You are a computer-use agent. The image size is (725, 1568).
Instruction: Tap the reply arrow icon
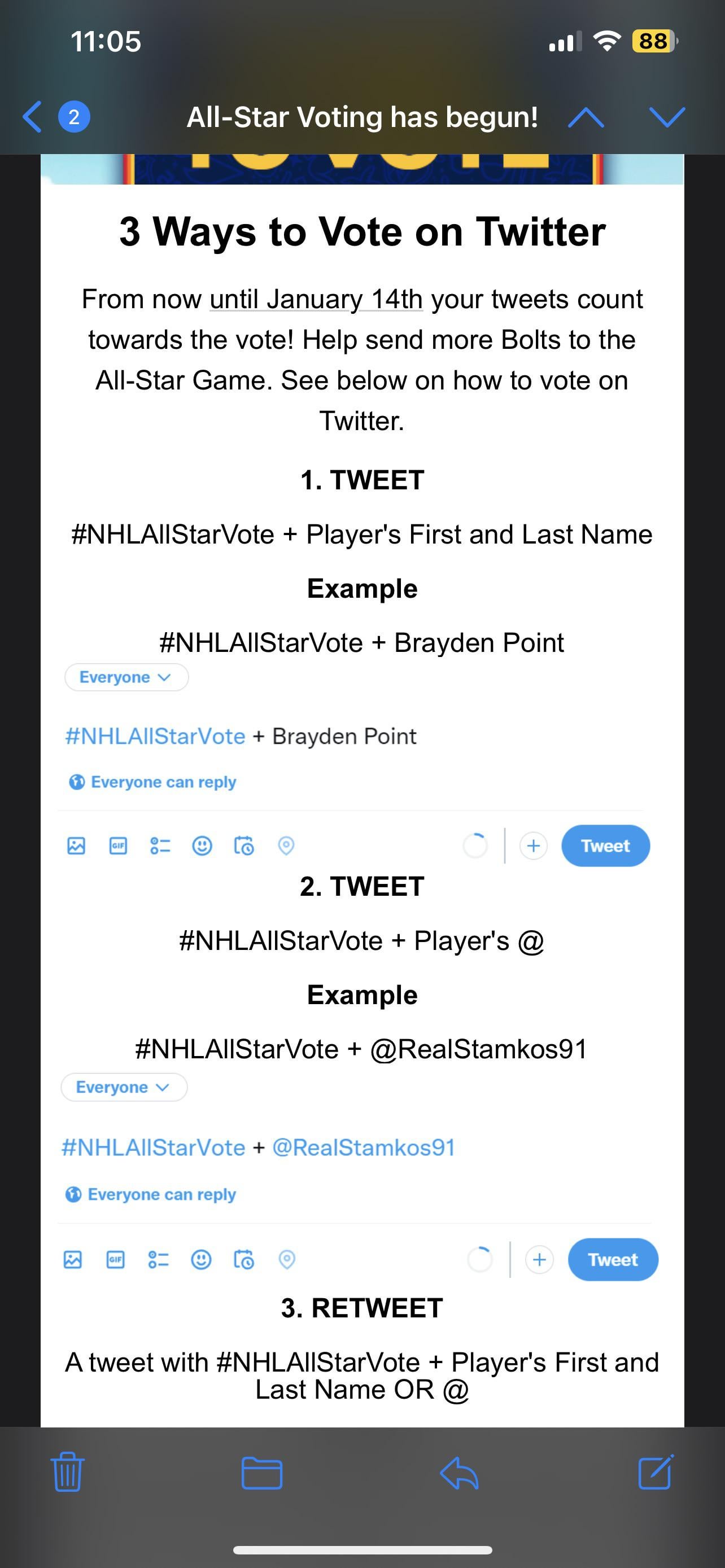click(x=459, y=1473)
